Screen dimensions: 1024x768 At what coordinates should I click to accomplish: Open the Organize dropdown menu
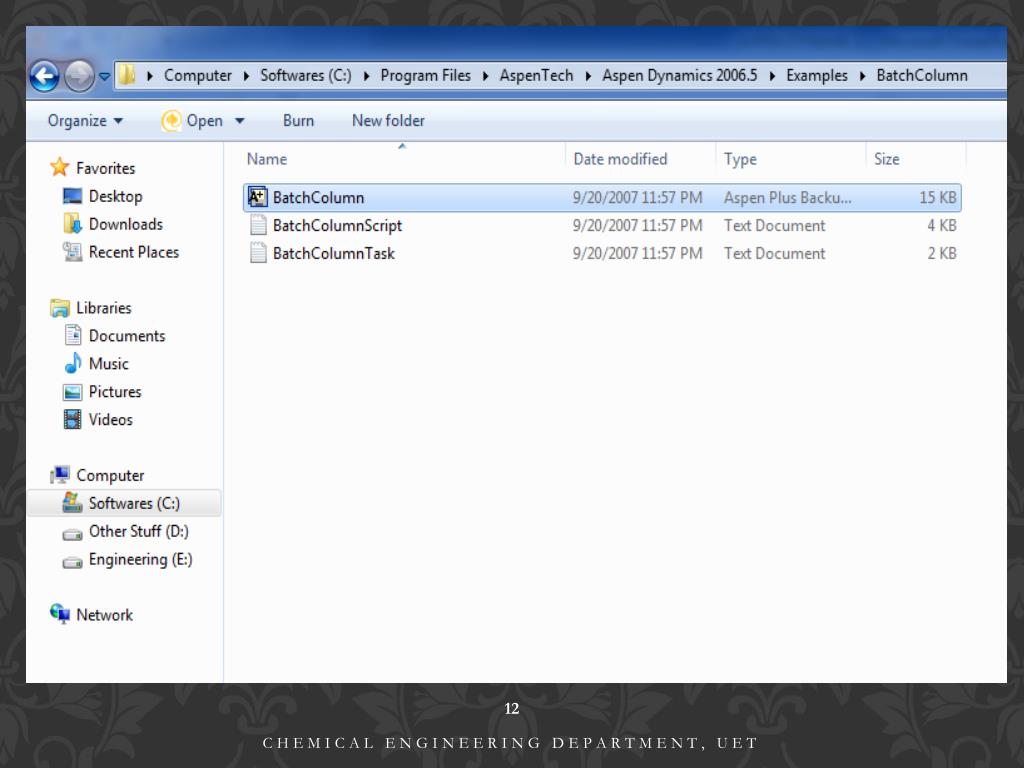(x=86, y=121)
